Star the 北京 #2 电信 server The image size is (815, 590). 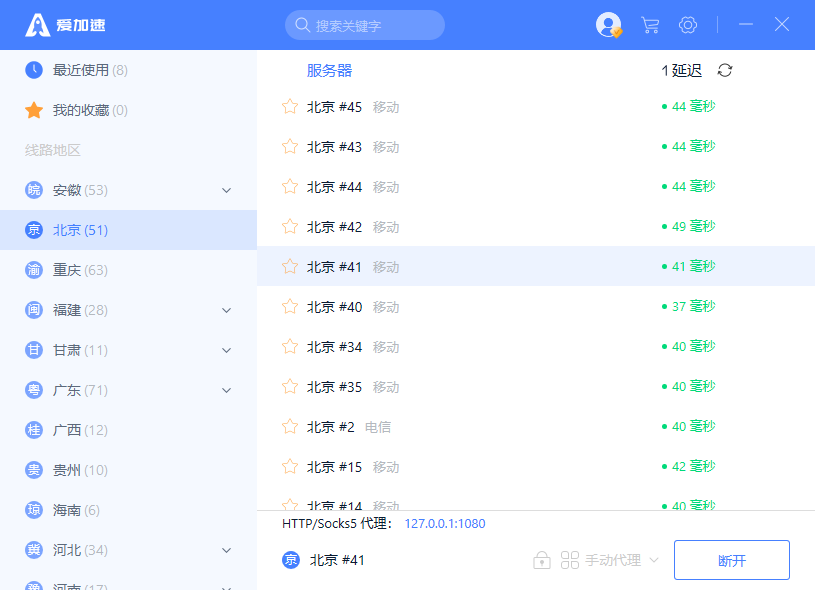(x=290, y=426)
